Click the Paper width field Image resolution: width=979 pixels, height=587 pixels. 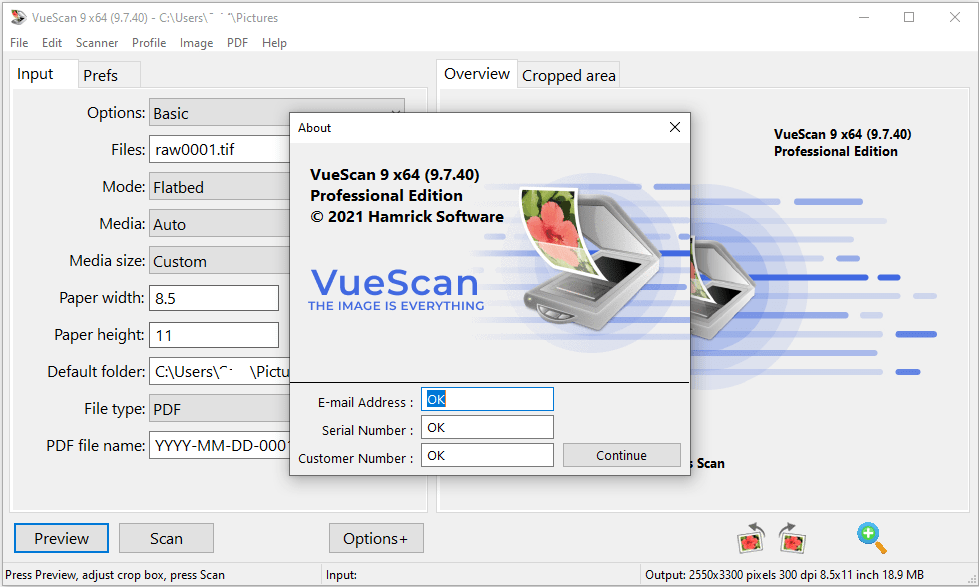(214, 298)
